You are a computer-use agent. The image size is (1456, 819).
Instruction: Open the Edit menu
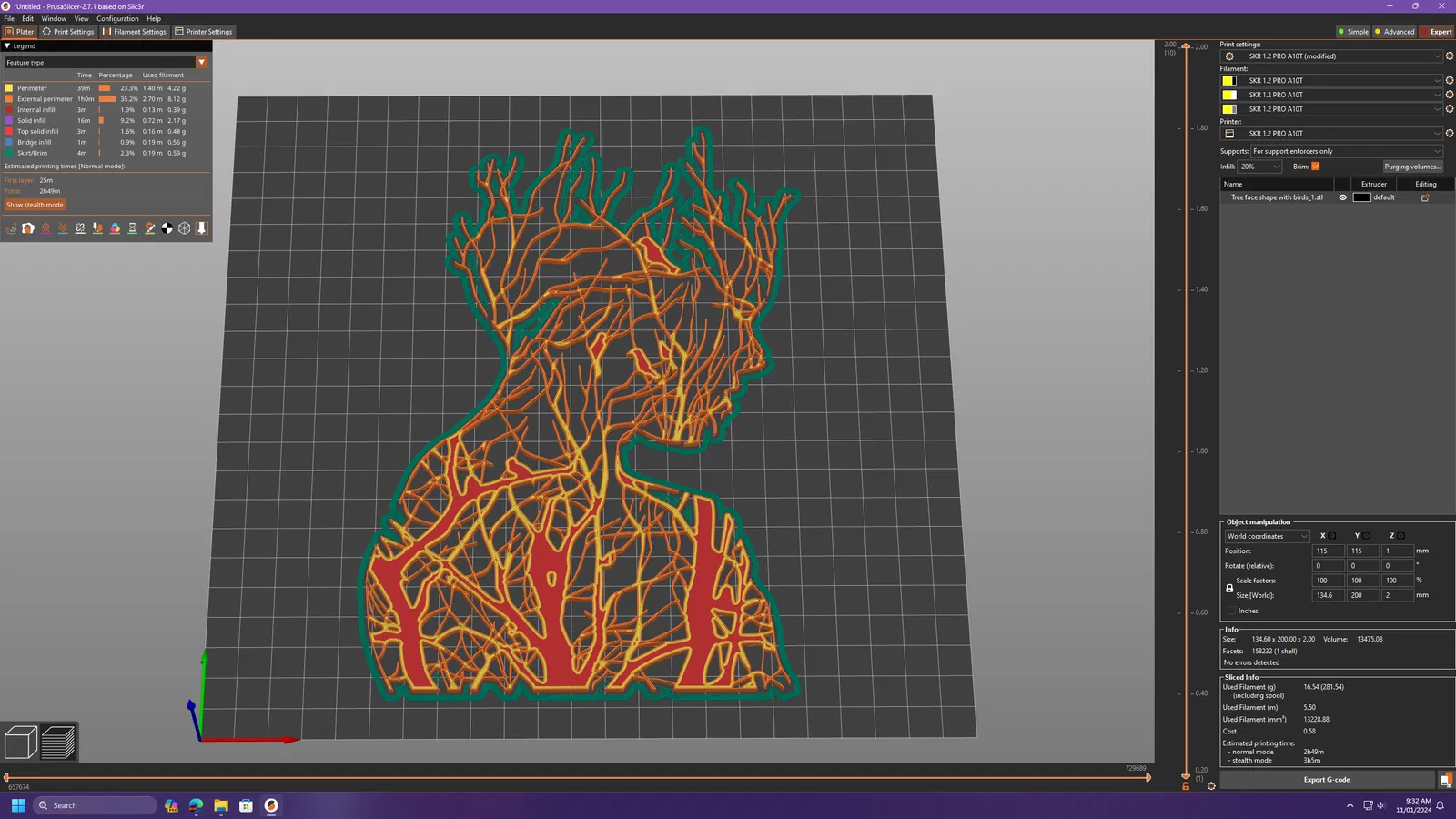point(28,18)
